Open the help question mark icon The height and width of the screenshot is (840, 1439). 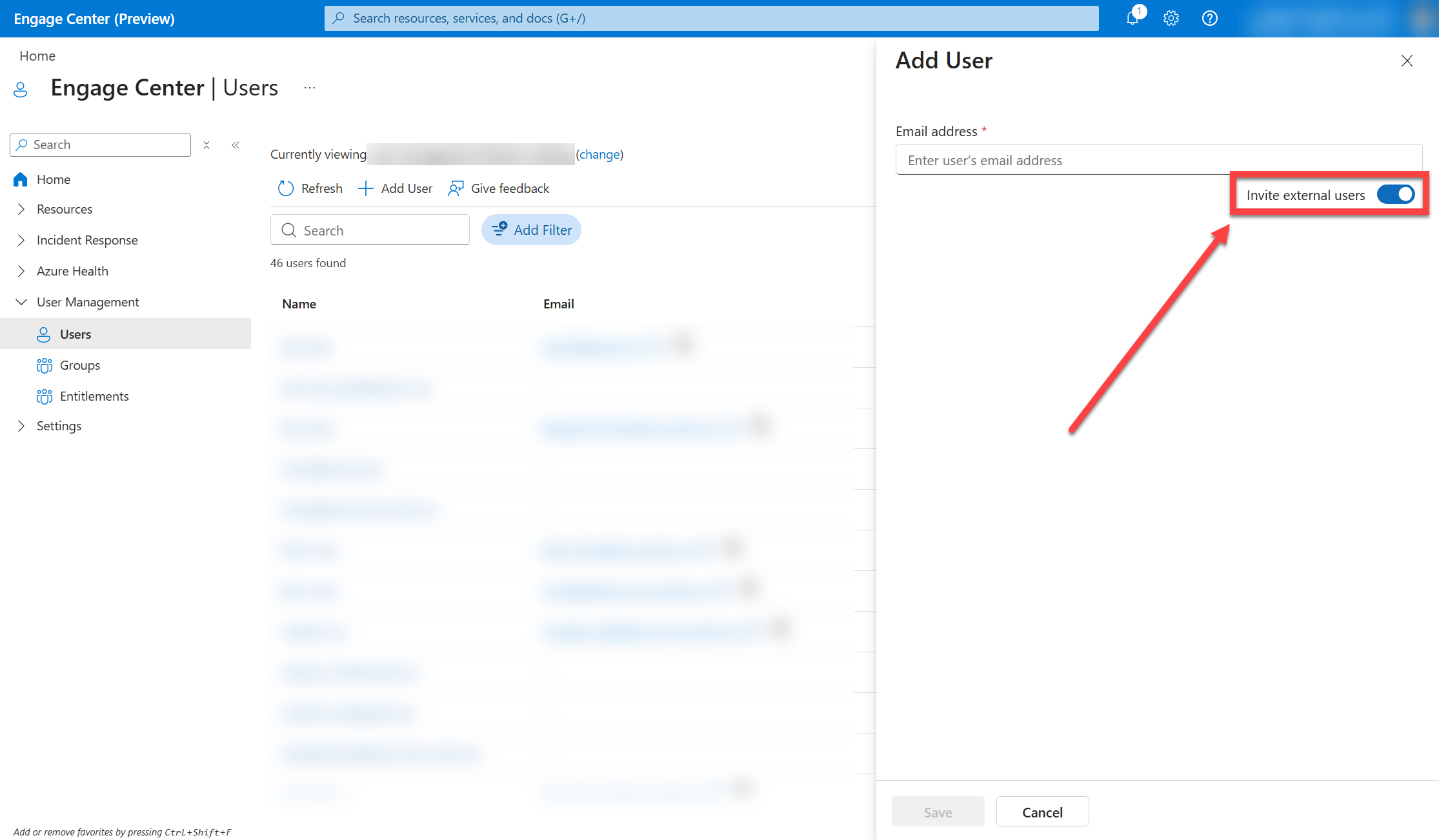pos(1210,18)
